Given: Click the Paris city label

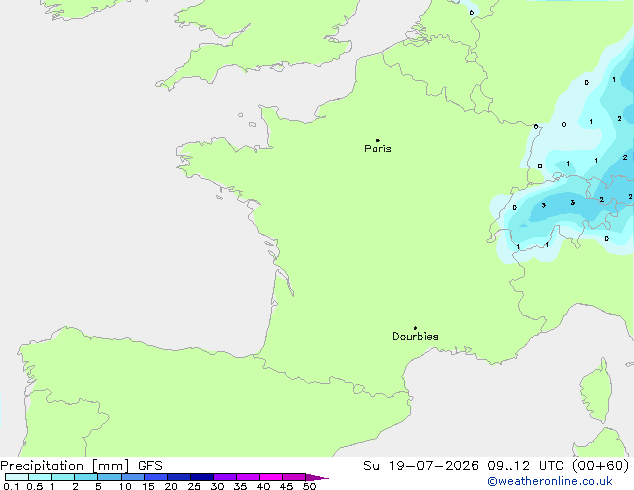Looking at the screenshot, I should tap(378, 149).
